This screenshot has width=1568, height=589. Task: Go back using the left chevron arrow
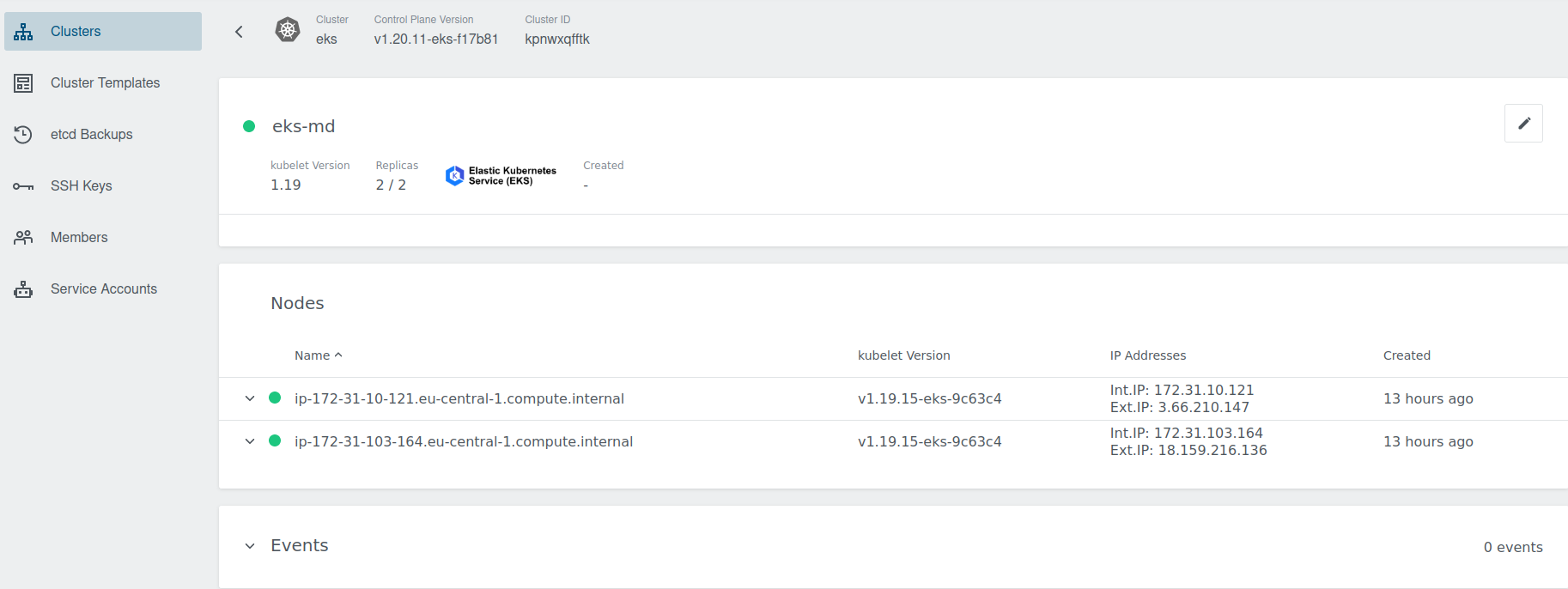pos(239,32)
